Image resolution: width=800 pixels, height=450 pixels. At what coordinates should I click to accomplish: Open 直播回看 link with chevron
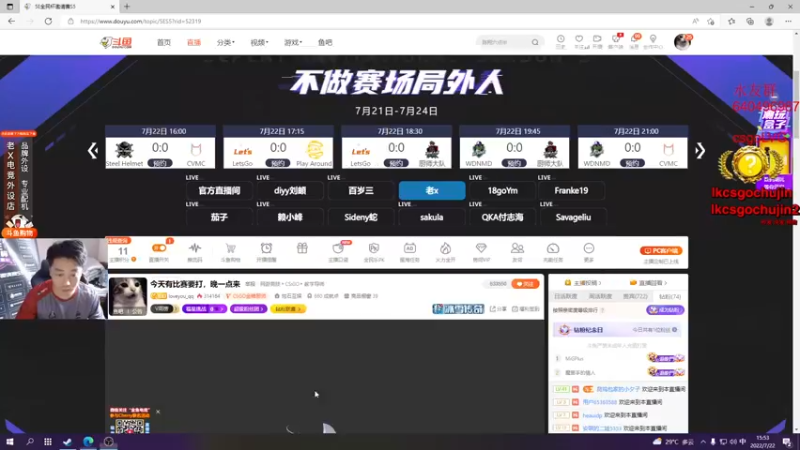pos(648,283)
